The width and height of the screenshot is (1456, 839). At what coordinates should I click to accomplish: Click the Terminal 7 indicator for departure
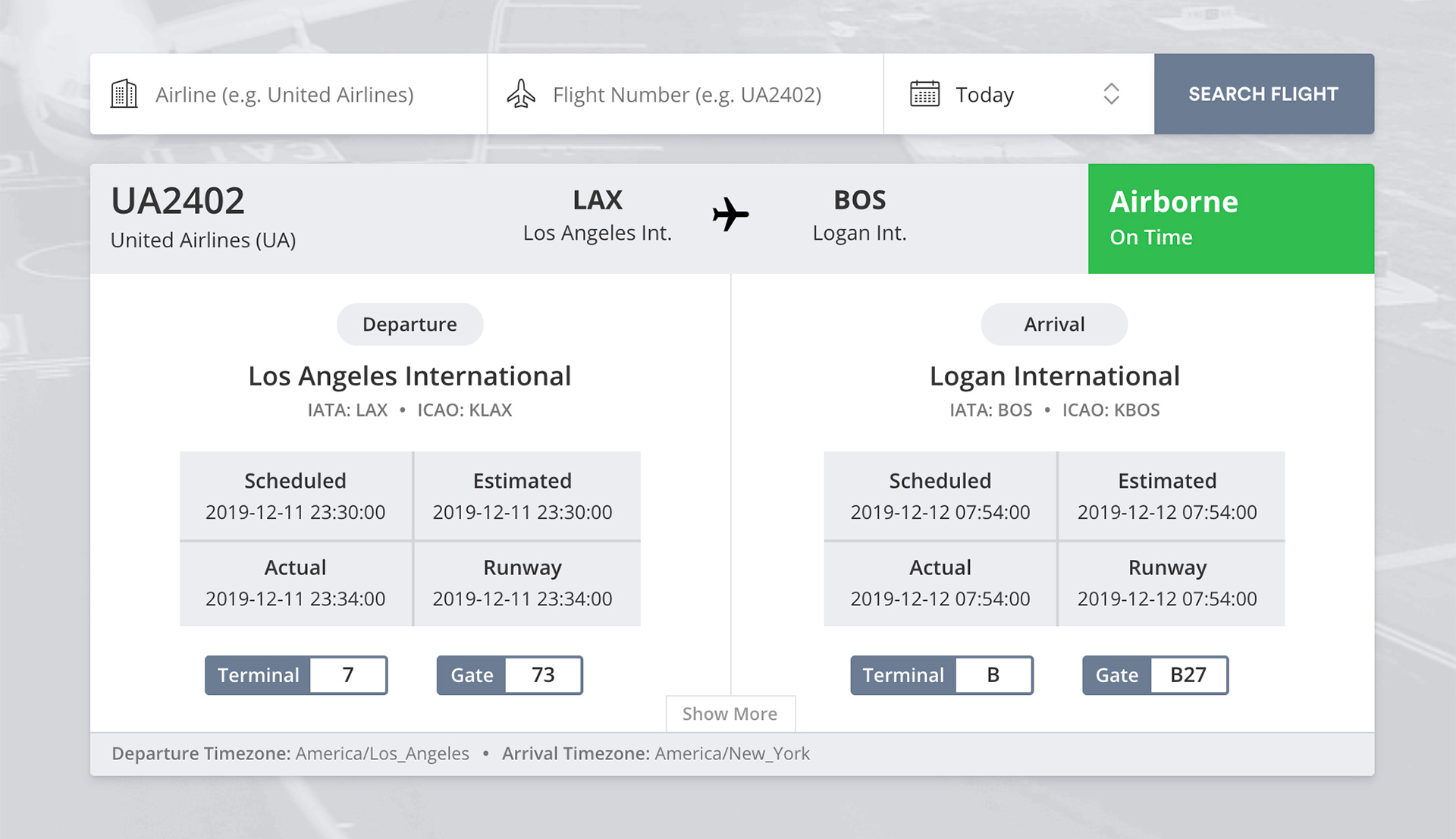(296, 675)
